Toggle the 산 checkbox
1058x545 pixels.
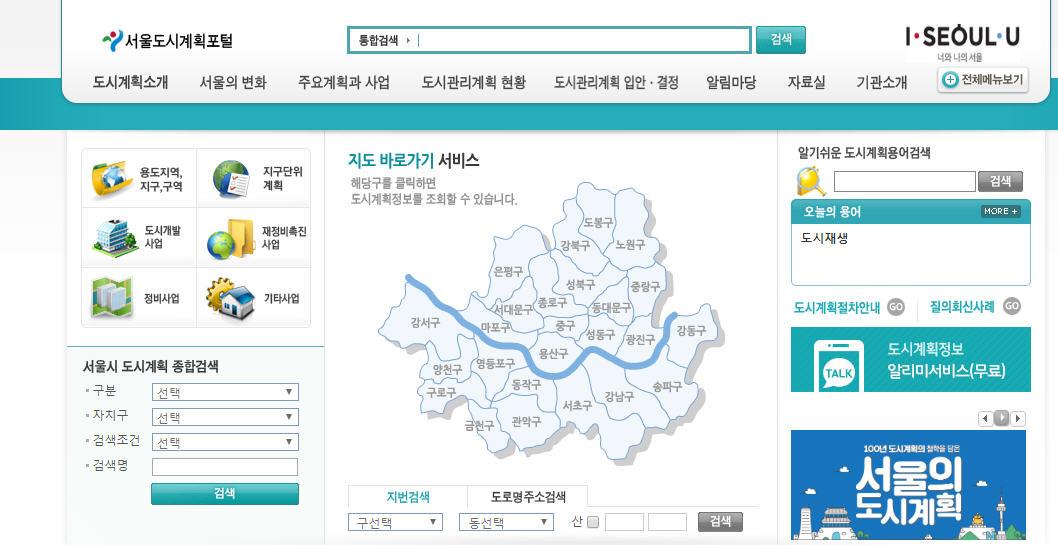click(x=593, y=521)
